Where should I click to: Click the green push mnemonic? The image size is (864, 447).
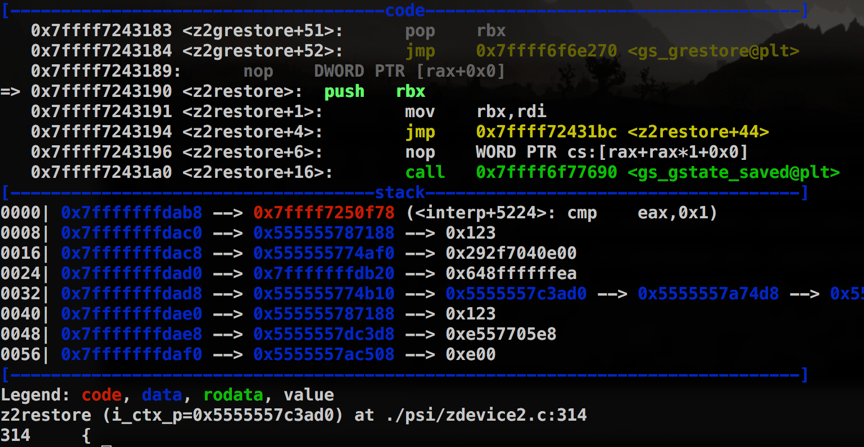coord(344,92)
